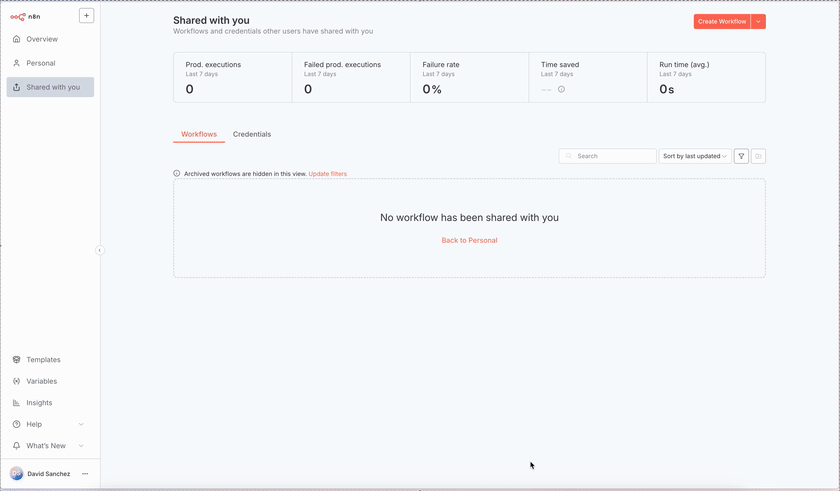Screen dimensions: 840x491
Task: Click the add folder icon button
Action: pos(758,156)
